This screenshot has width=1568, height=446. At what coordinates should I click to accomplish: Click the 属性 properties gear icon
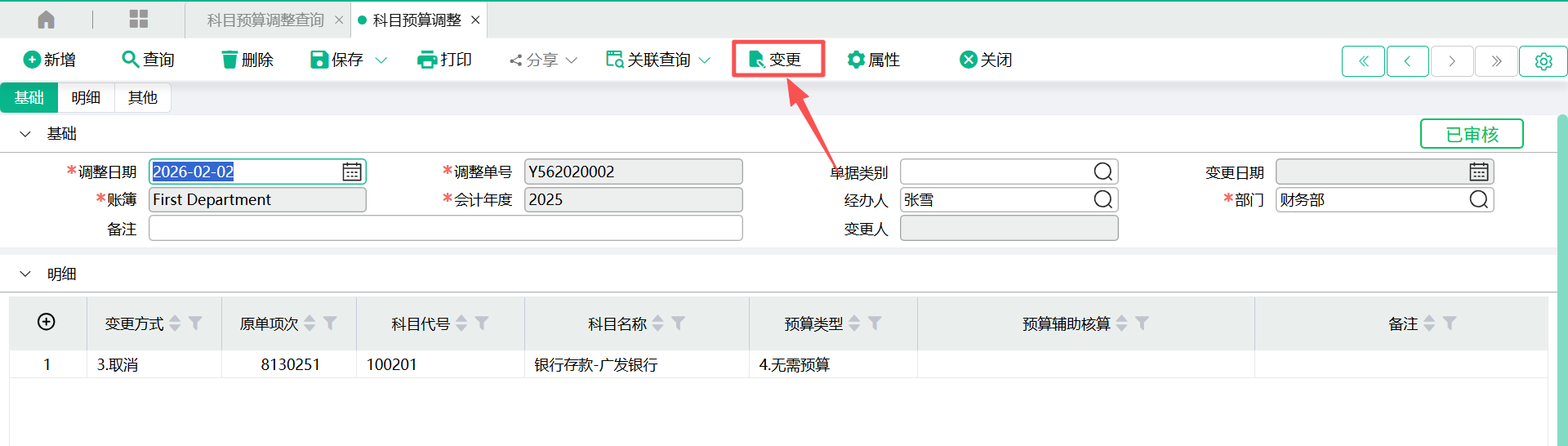(x=856, y=60)
